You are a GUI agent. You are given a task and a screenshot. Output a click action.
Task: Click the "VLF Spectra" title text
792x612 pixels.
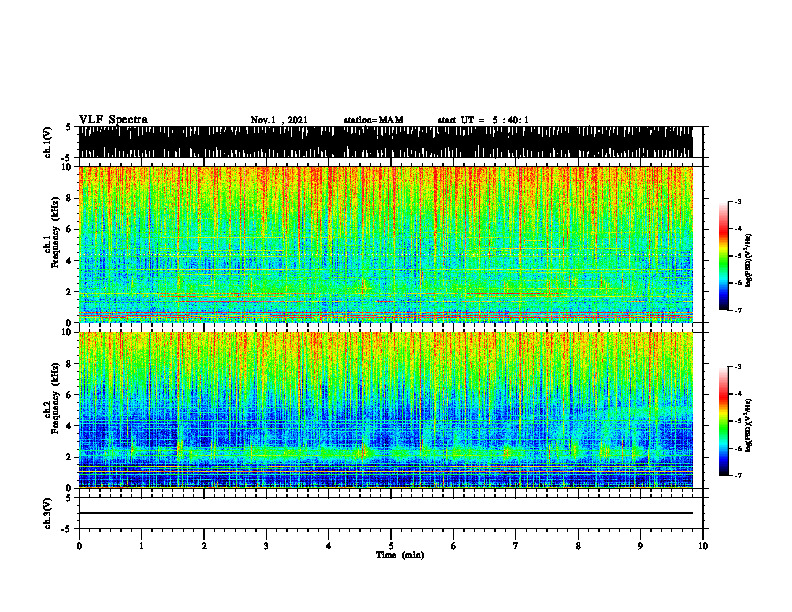113,120
